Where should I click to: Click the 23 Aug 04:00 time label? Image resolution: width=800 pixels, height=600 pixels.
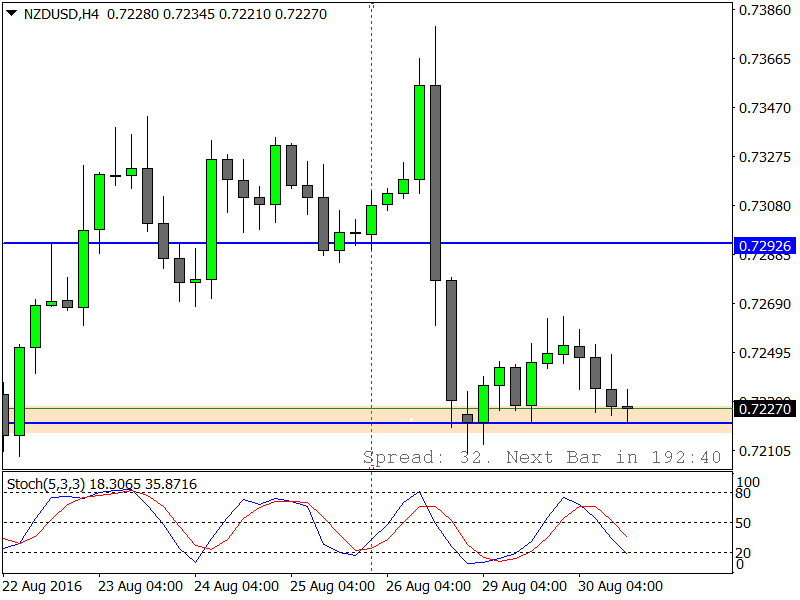click(140, 586)
